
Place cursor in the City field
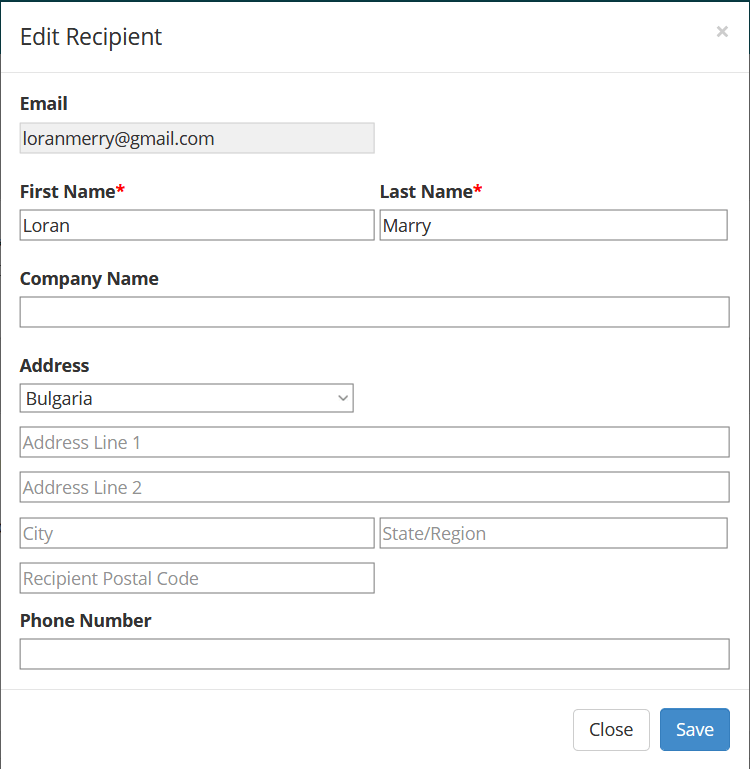[x=197, y=533]
